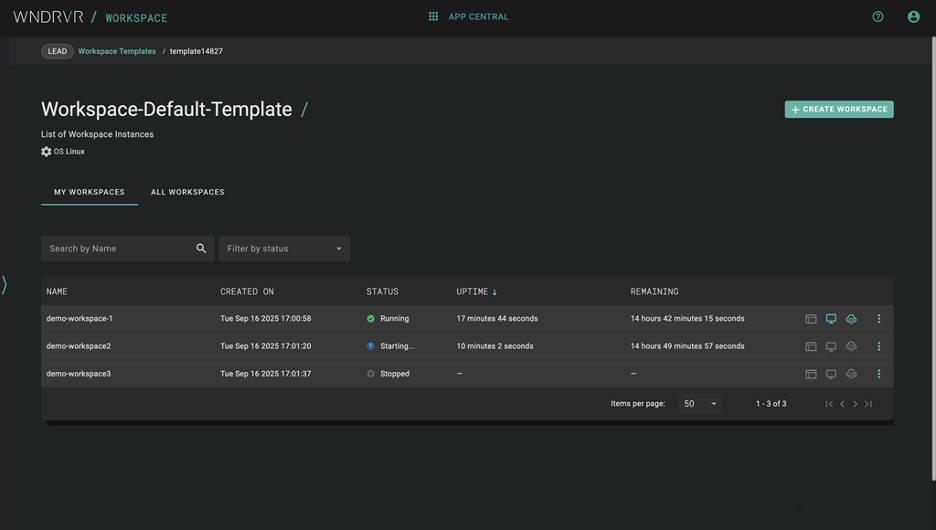This screenshot has width=936, height=530.
Task: Select the My Workspaces tab
Action: click(x=89, y=192)
